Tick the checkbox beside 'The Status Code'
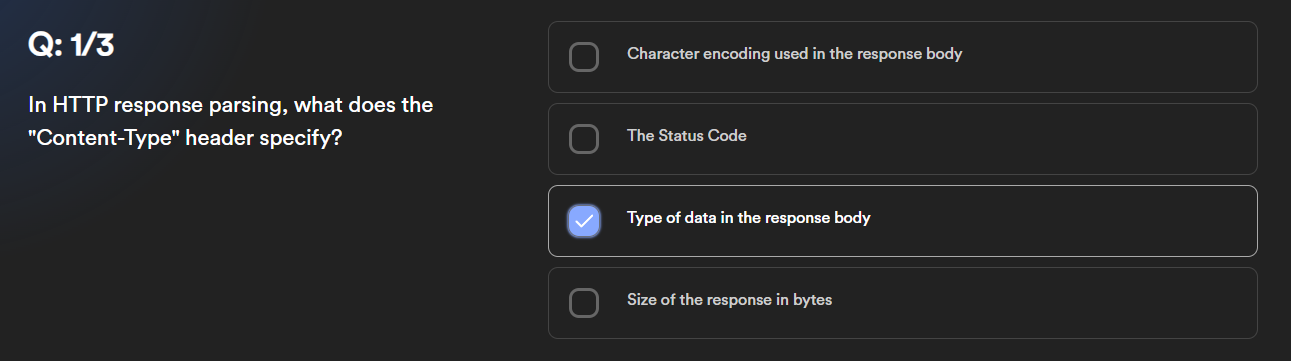 584,139
